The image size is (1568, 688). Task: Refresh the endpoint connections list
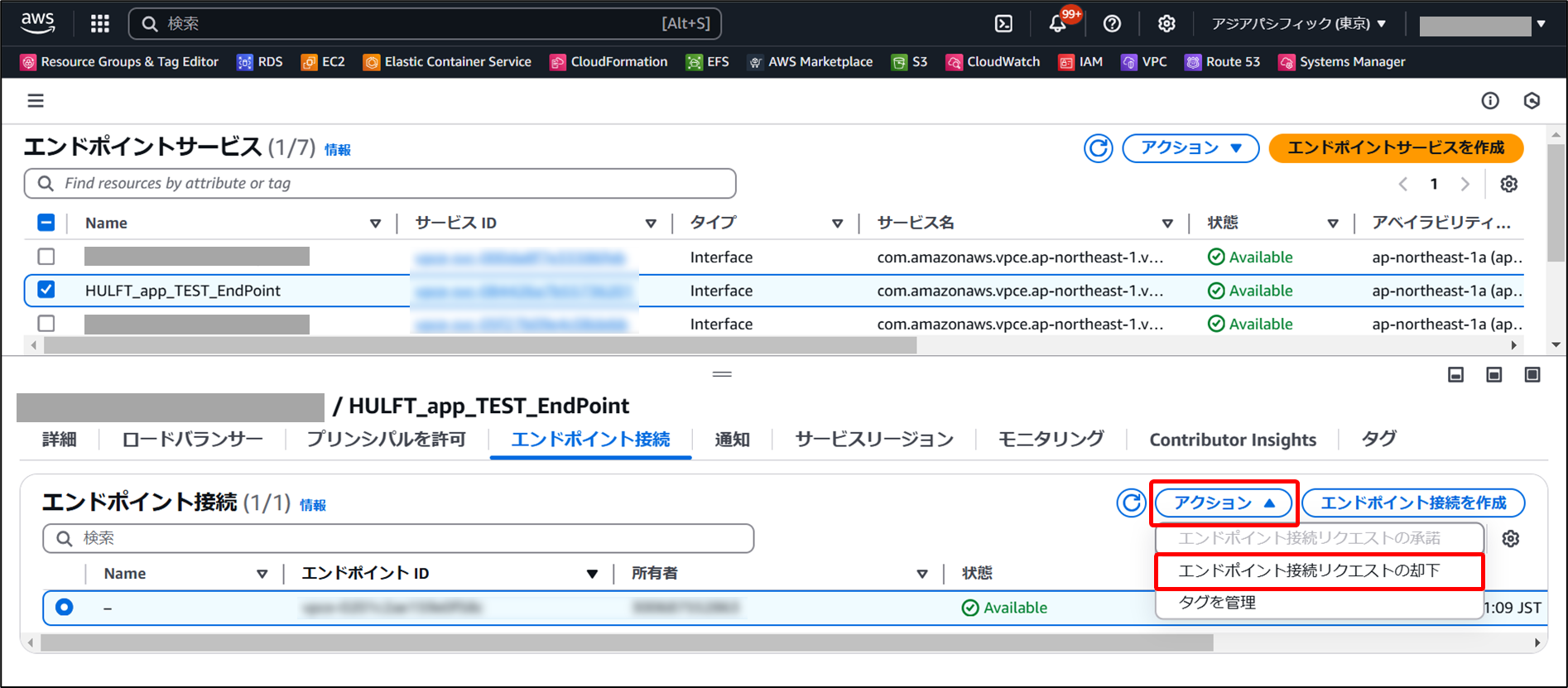pyautogui.click(x=1131, y=503)
